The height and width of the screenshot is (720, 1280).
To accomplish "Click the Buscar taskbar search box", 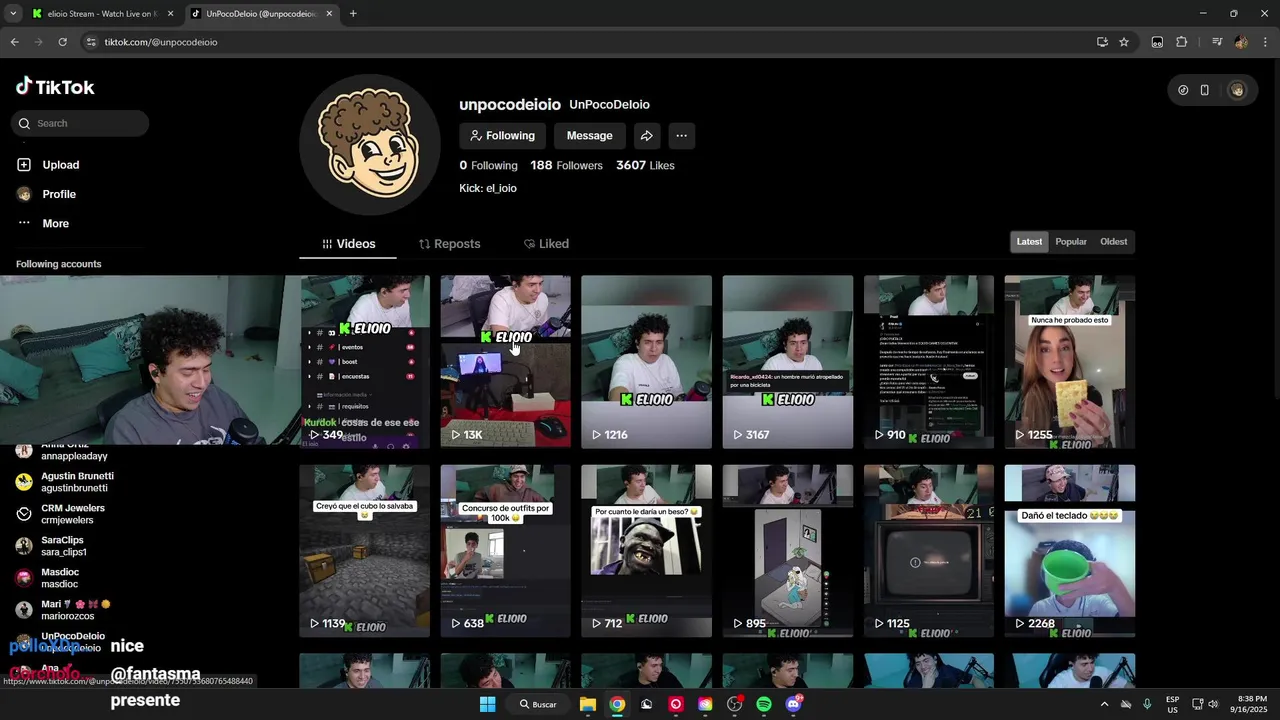I will point(538,704).
